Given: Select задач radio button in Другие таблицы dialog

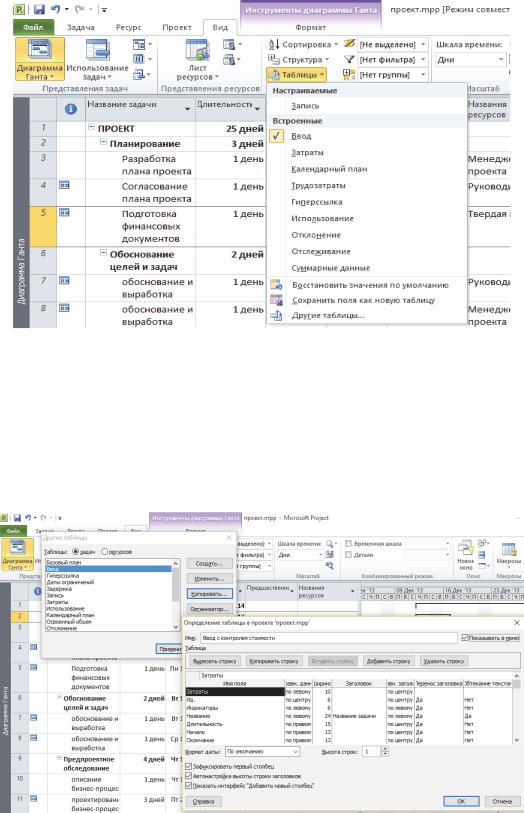Looking at the screenshot, I should coord(76,552).
